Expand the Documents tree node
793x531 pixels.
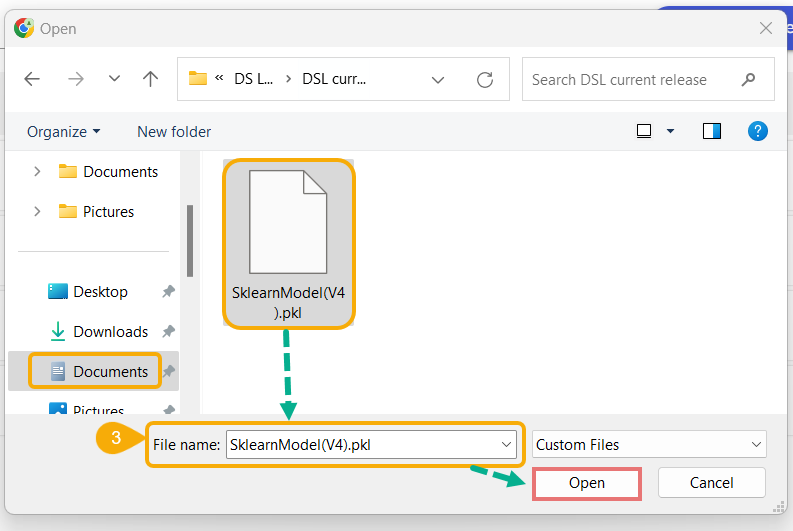click(x=37, y=171)
